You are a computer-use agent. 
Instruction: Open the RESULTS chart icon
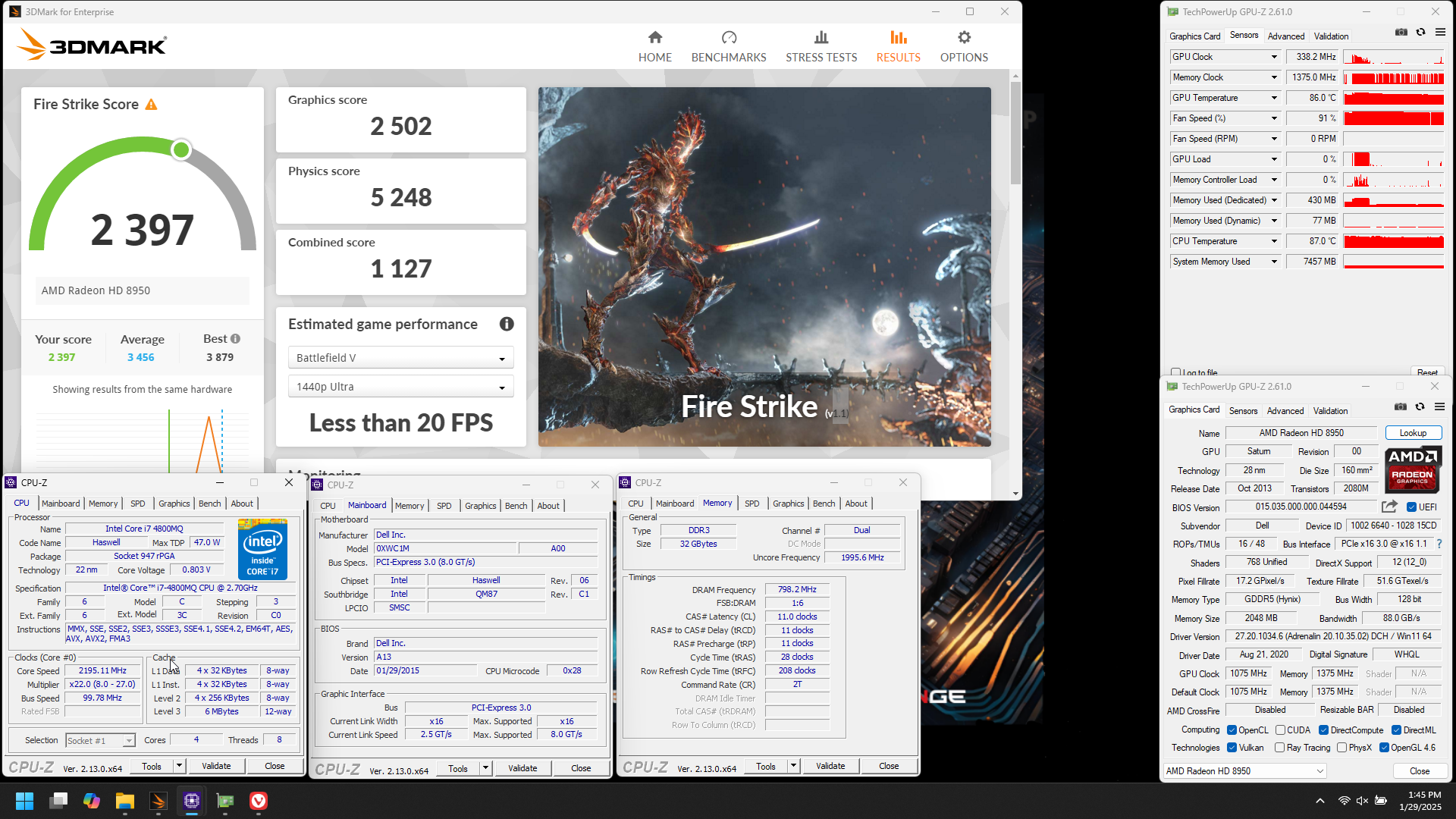pos(899,38)
